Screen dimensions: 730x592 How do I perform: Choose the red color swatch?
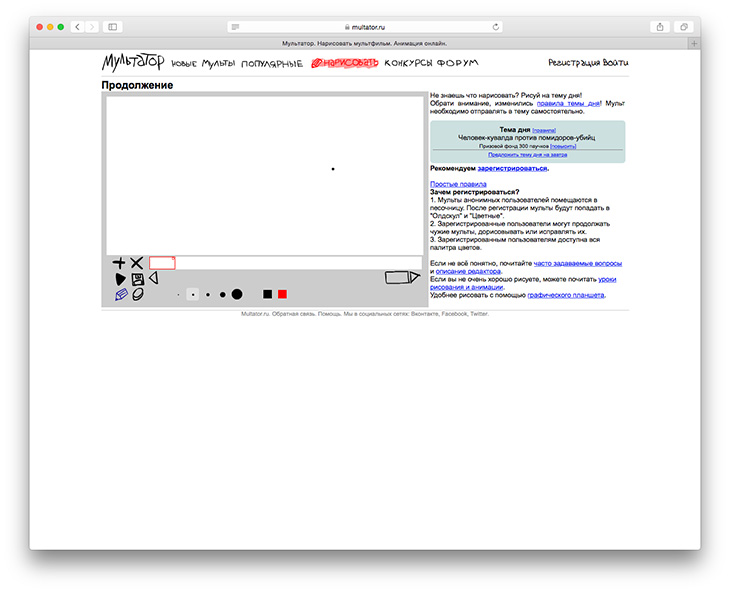click(x=282, y=294)
